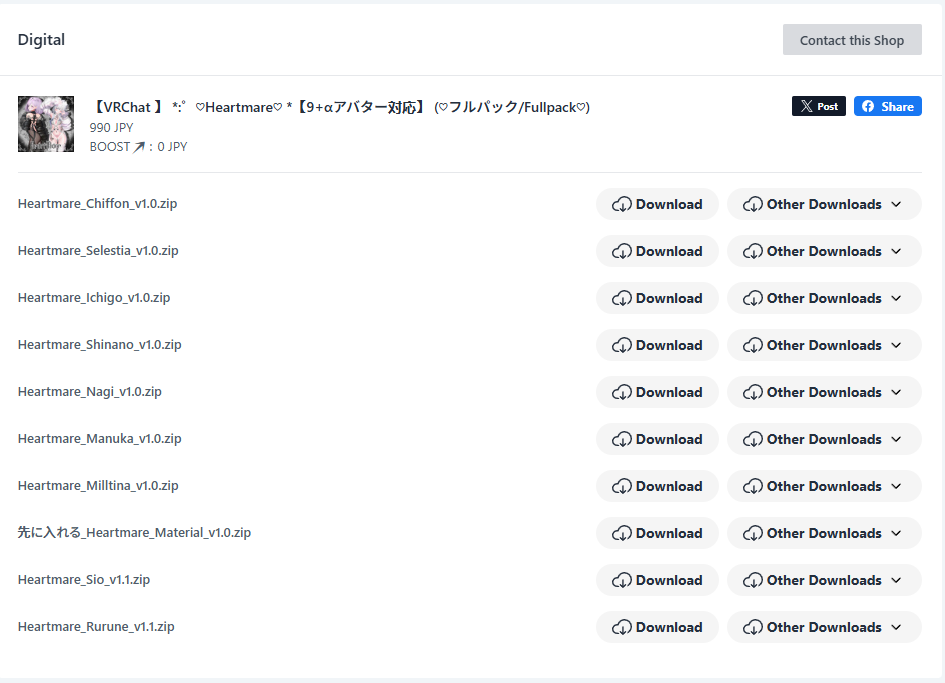
Task: Click Contact this Shop button
Action: click(x=852, y=40)
